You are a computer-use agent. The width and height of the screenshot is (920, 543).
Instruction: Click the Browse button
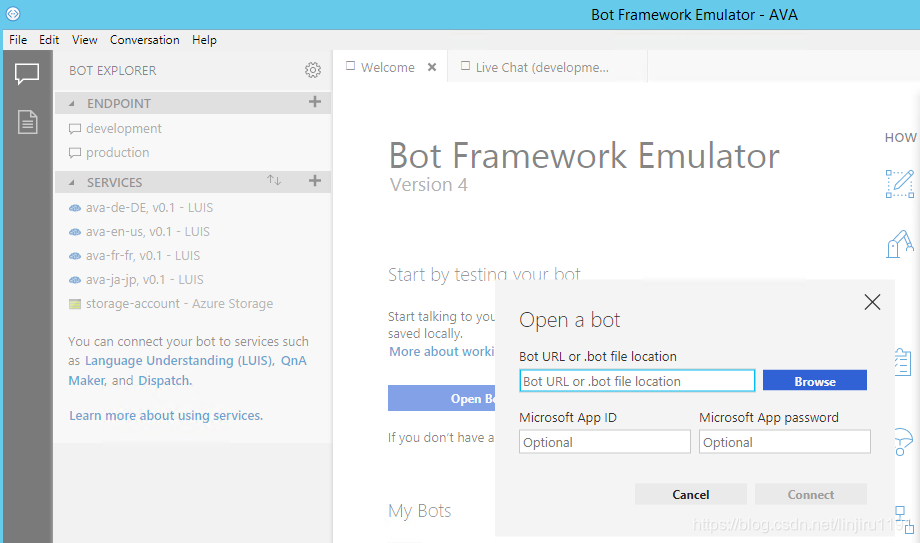pos(814,380)
